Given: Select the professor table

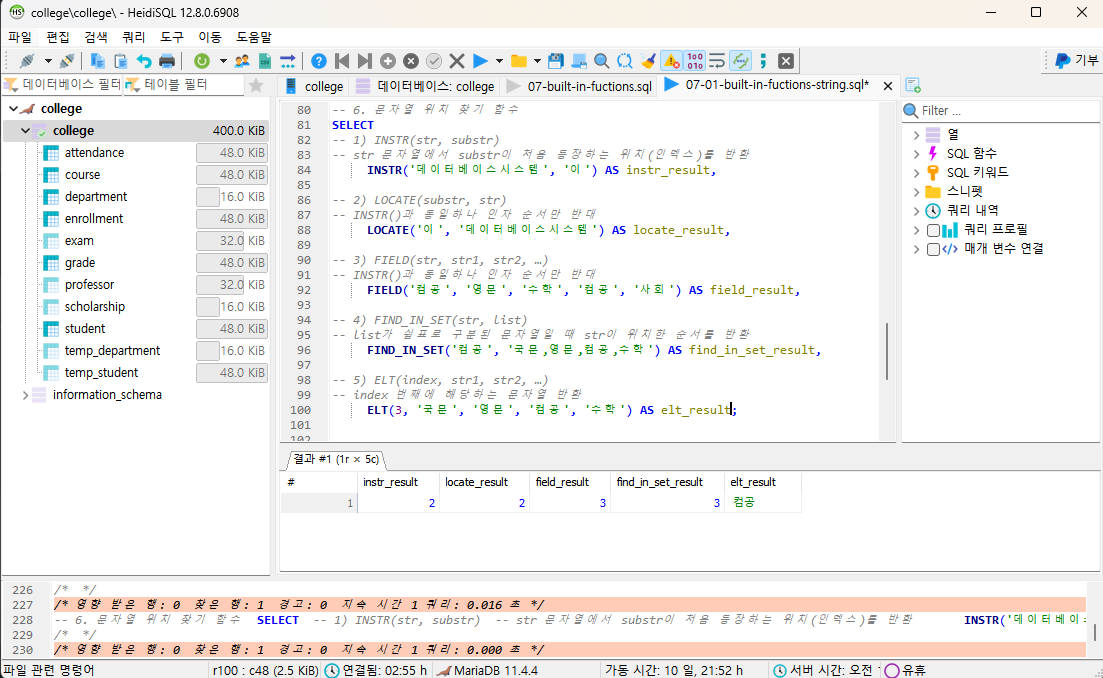Looking at the screenshot, I should point(89,285).
